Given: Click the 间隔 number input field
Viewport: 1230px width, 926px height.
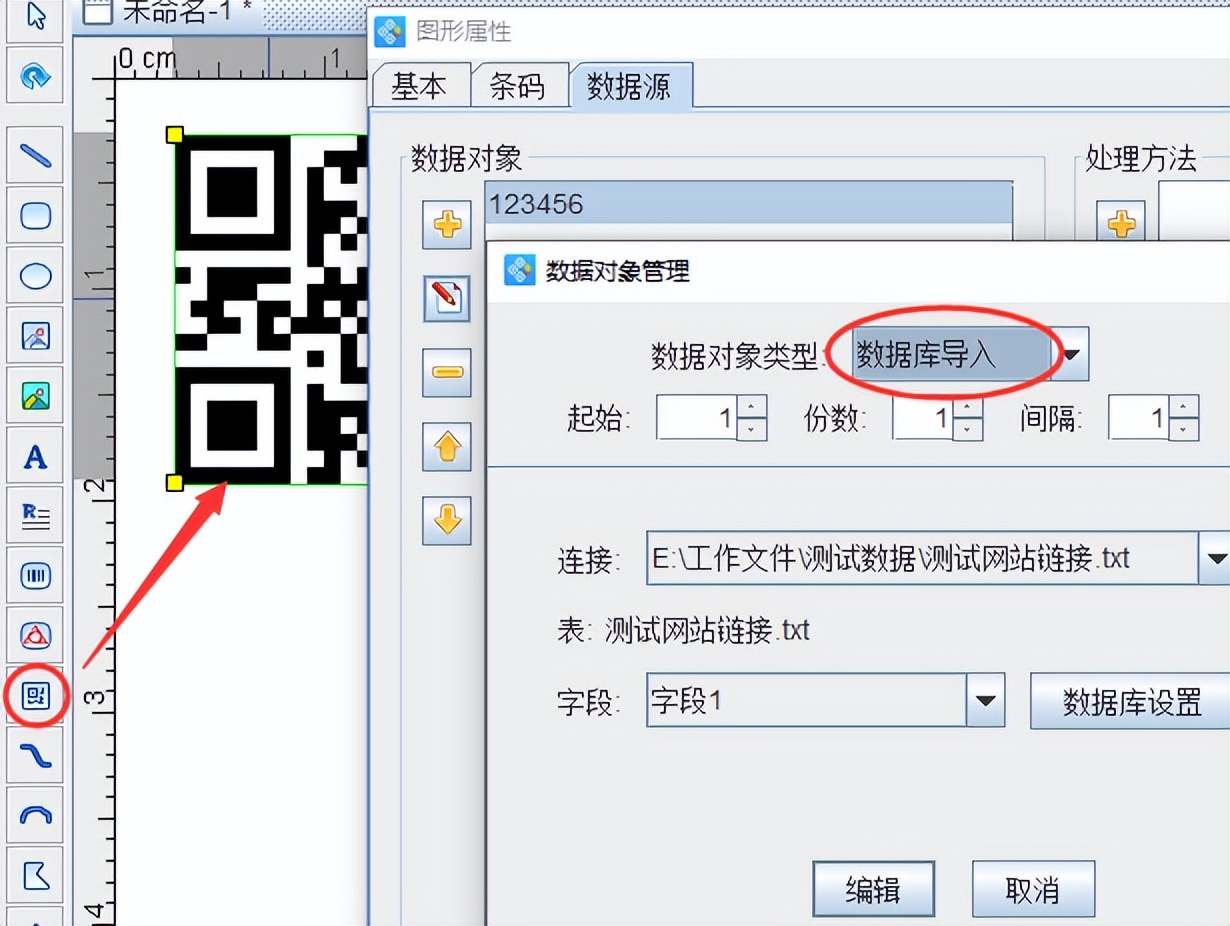Looking at the screenshot, I should [1140, 418].
